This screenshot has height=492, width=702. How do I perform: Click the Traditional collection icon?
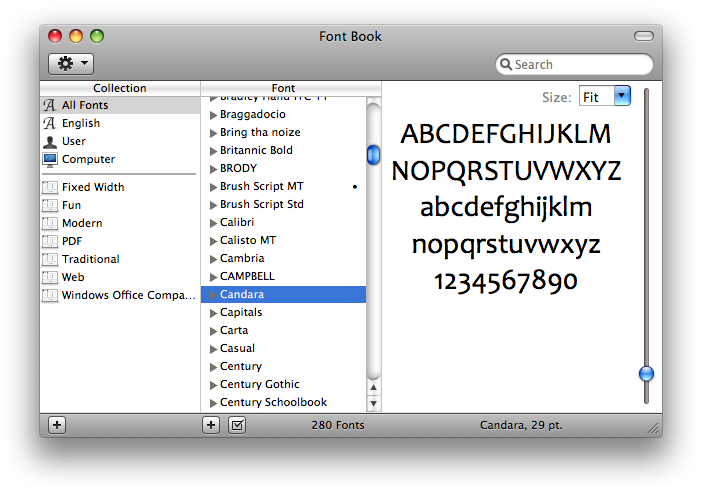(50, 259)
